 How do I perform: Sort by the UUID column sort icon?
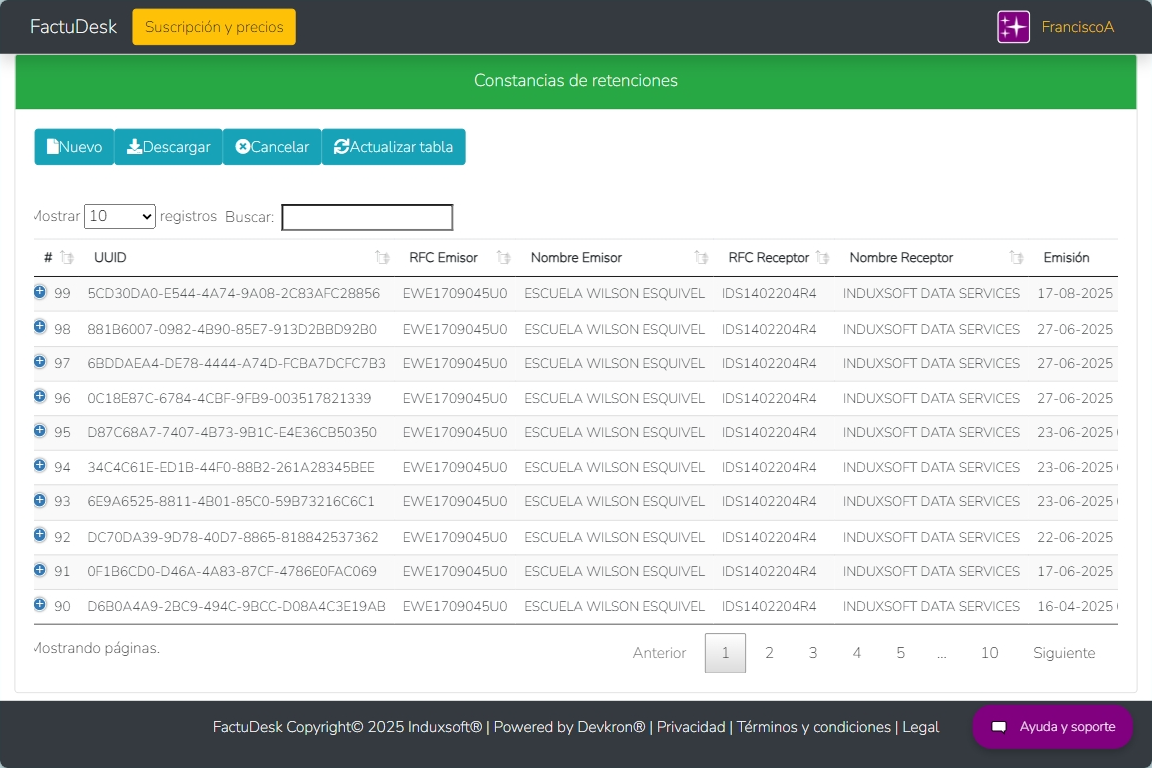click(x=382, y=258)
